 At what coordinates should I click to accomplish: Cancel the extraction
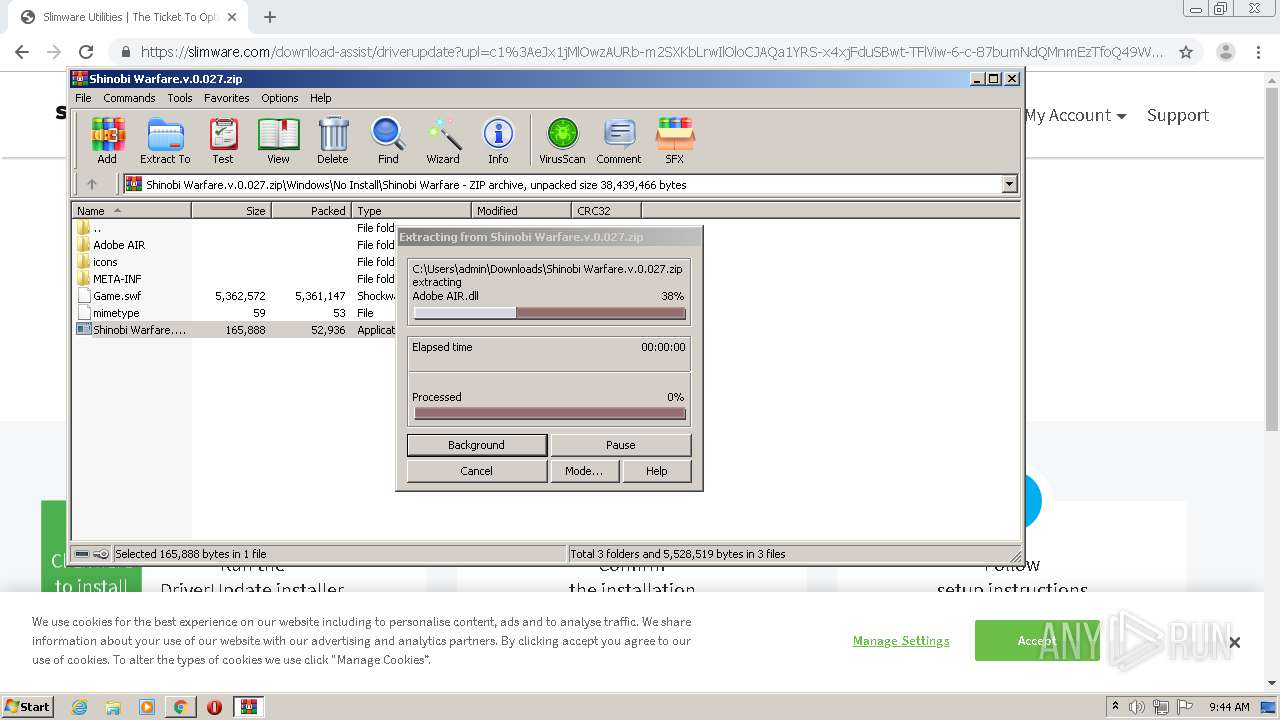click(476, 471)
